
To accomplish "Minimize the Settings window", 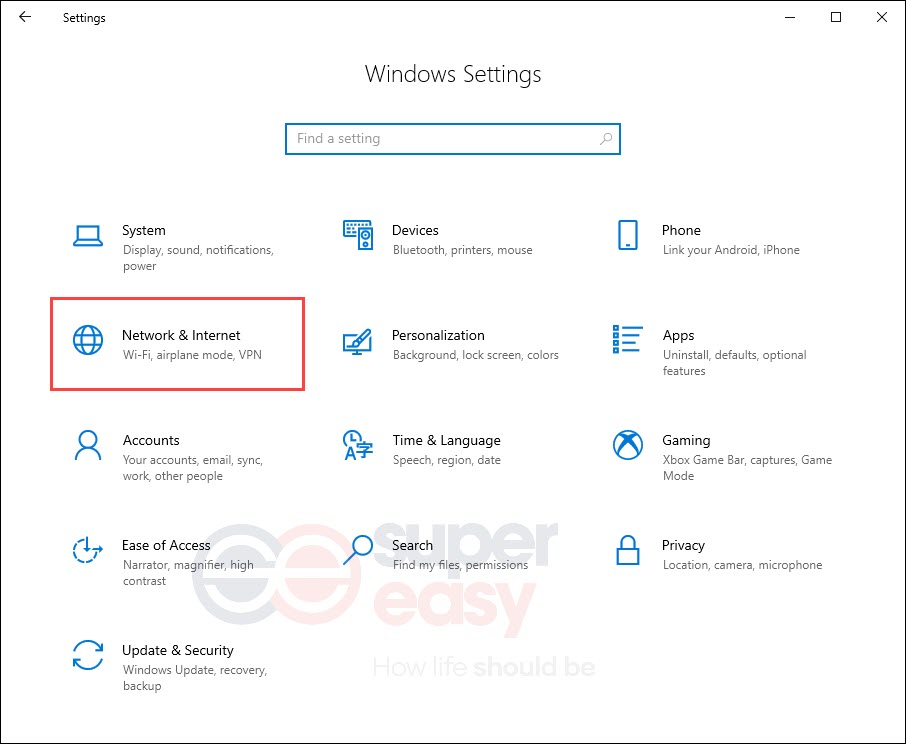I will 790,17.
